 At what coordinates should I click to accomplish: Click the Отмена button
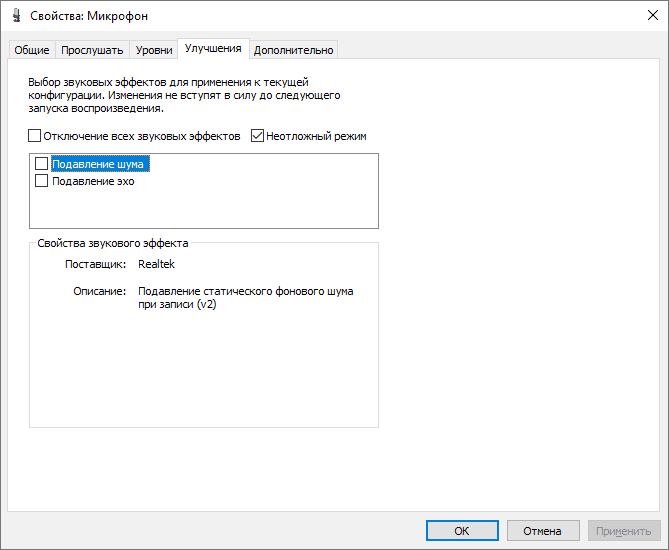coord(543,531)
